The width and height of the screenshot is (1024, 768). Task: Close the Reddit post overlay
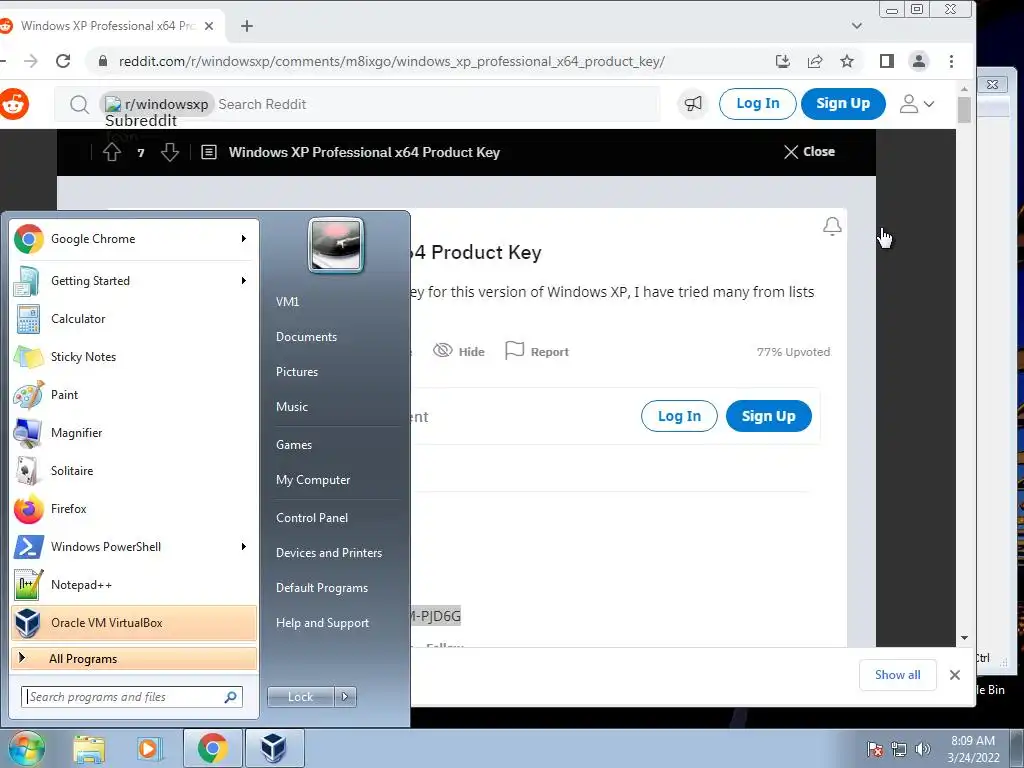(809, 152)
